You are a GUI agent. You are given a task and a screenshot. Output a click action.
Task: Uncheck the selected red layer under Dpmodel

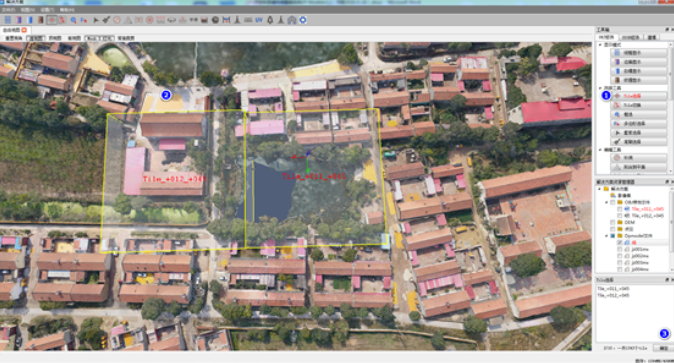(x=619, y=243)
